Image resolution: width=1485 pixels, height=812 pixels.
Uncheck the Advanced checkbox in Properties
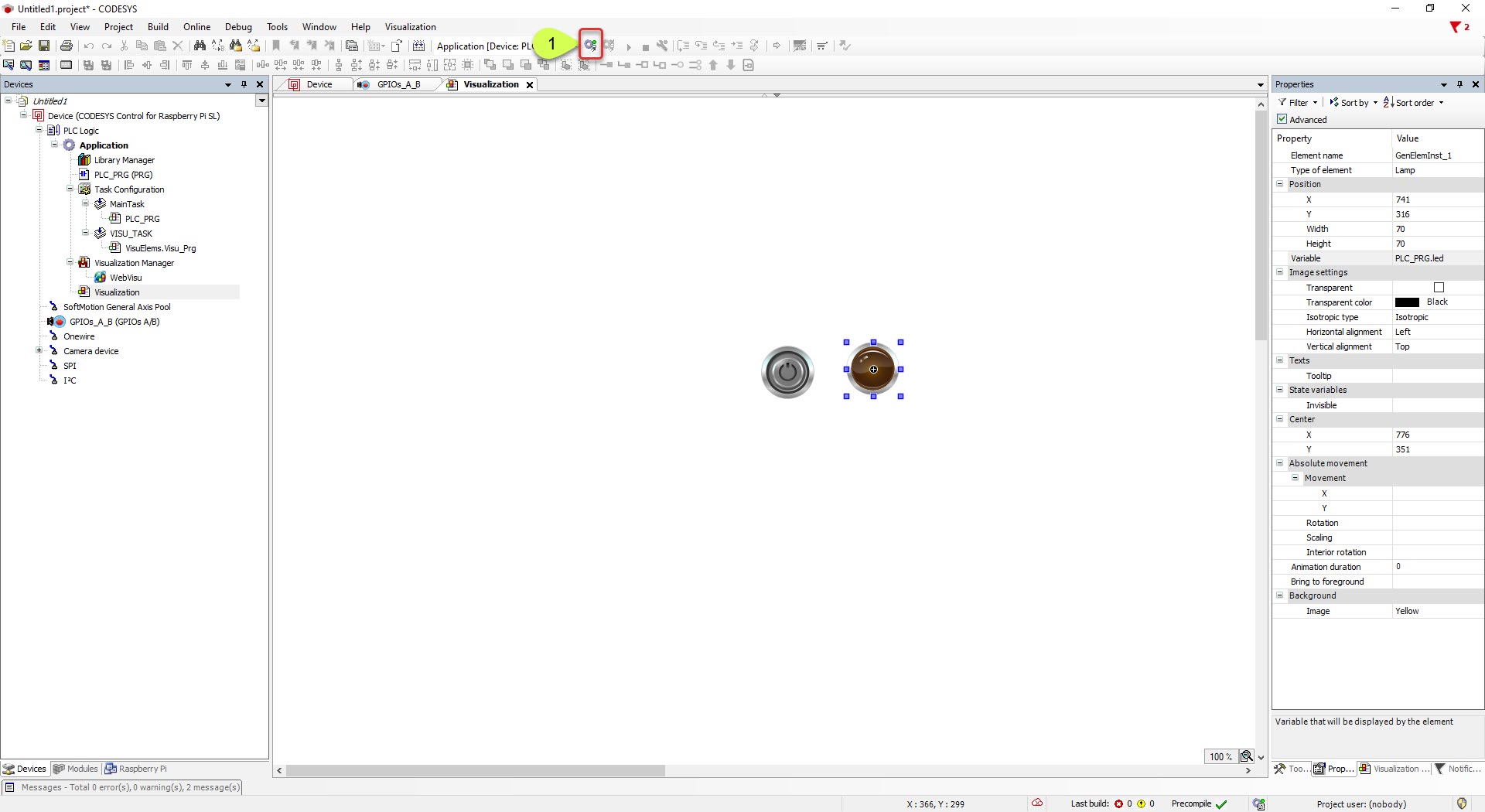coord(1282,119)
